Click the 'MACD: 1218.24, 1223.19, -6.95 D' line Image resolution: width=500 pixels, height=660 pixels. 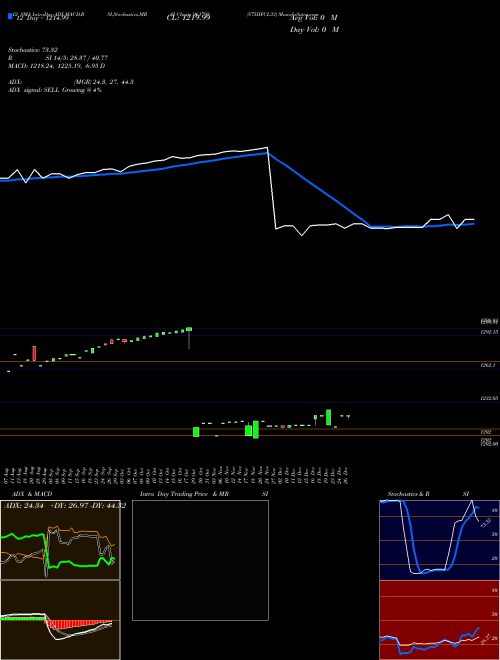pyautogui.click(x=56, y=66)
